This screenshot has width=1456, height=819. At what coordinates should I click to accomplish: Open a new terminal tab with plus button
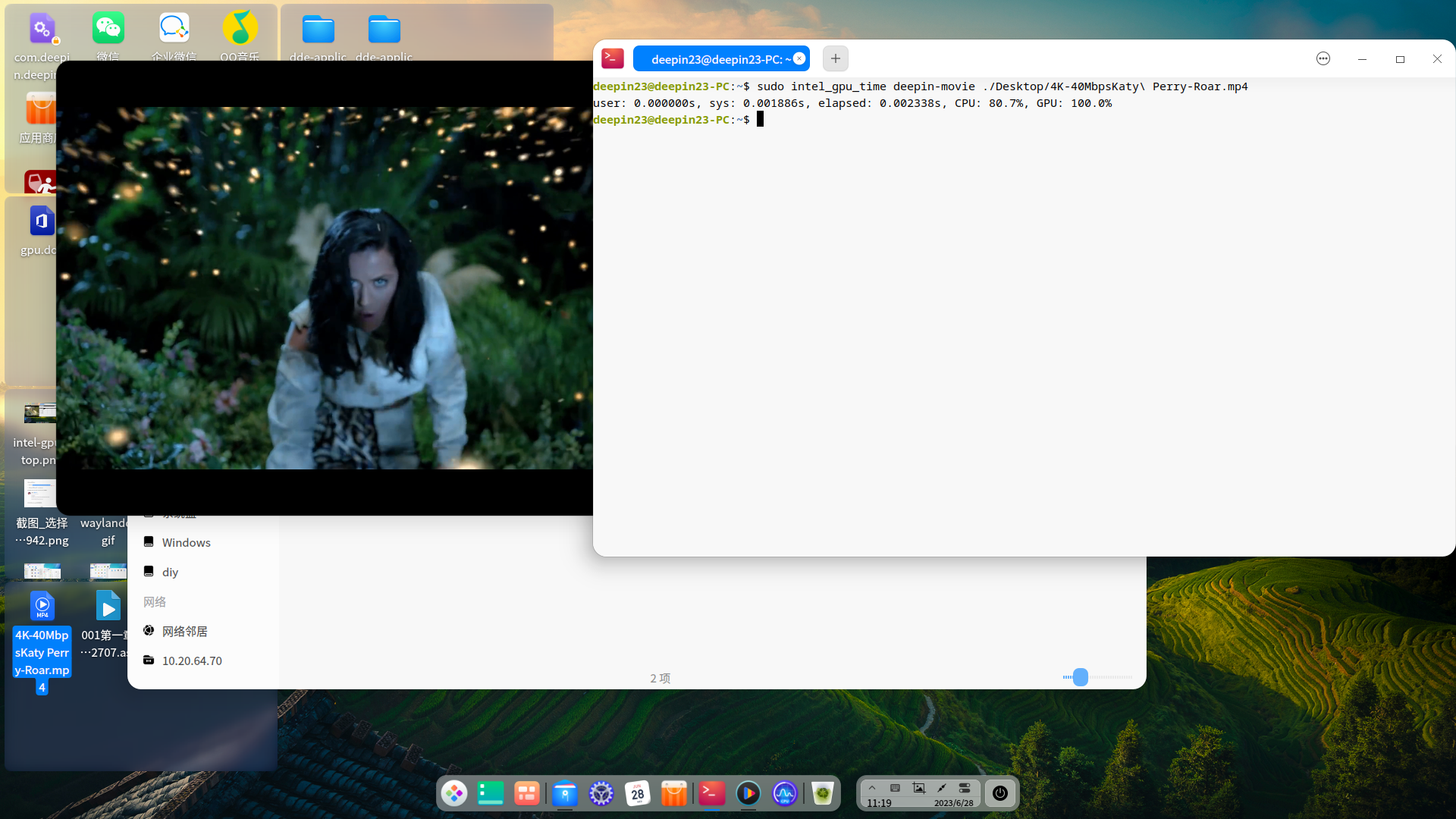835,58
